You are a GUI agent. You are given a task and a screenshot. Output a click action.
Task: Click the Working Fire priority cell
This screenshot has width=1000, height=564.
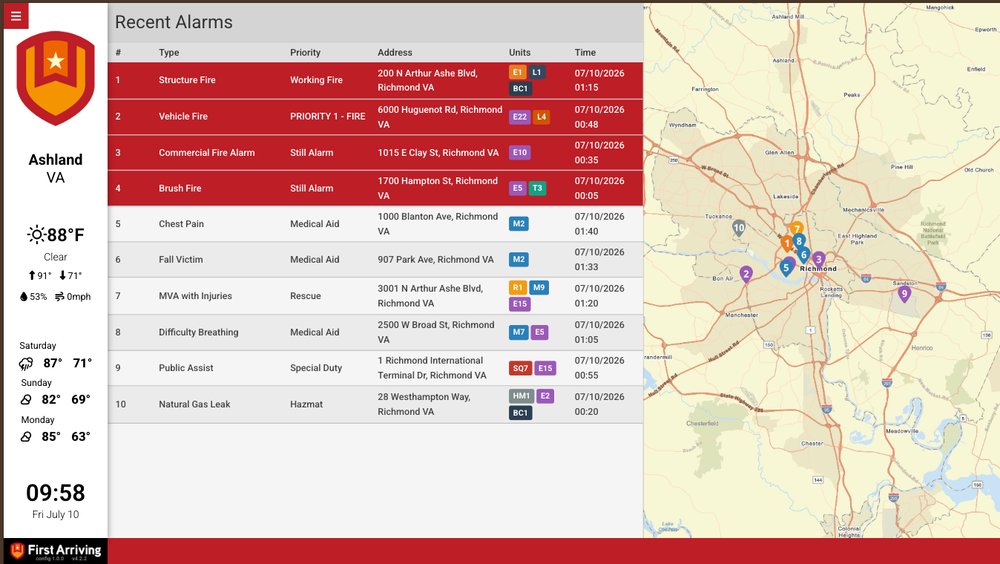(x=316, y=80)
